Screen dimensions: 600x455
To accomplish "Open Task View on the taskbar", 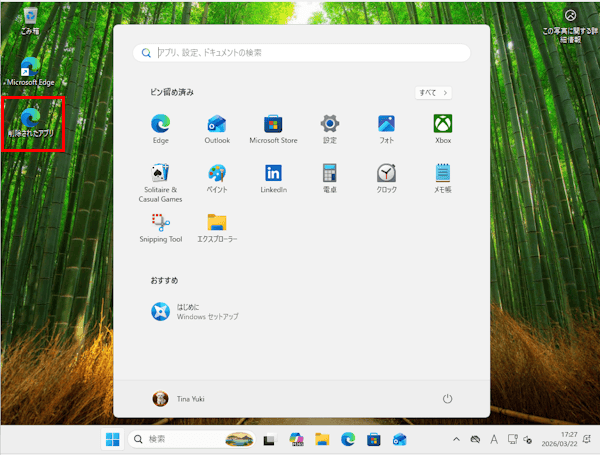I will [270, 439].
